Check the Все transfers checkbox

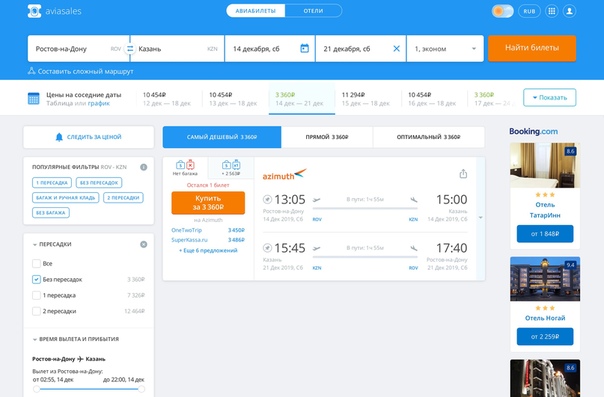click(37, 263)
